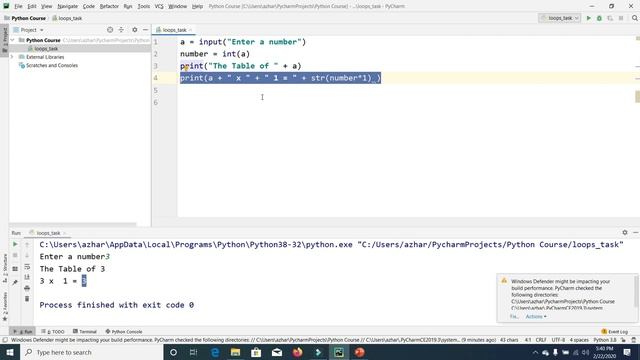Open Refactor menu

109,6
